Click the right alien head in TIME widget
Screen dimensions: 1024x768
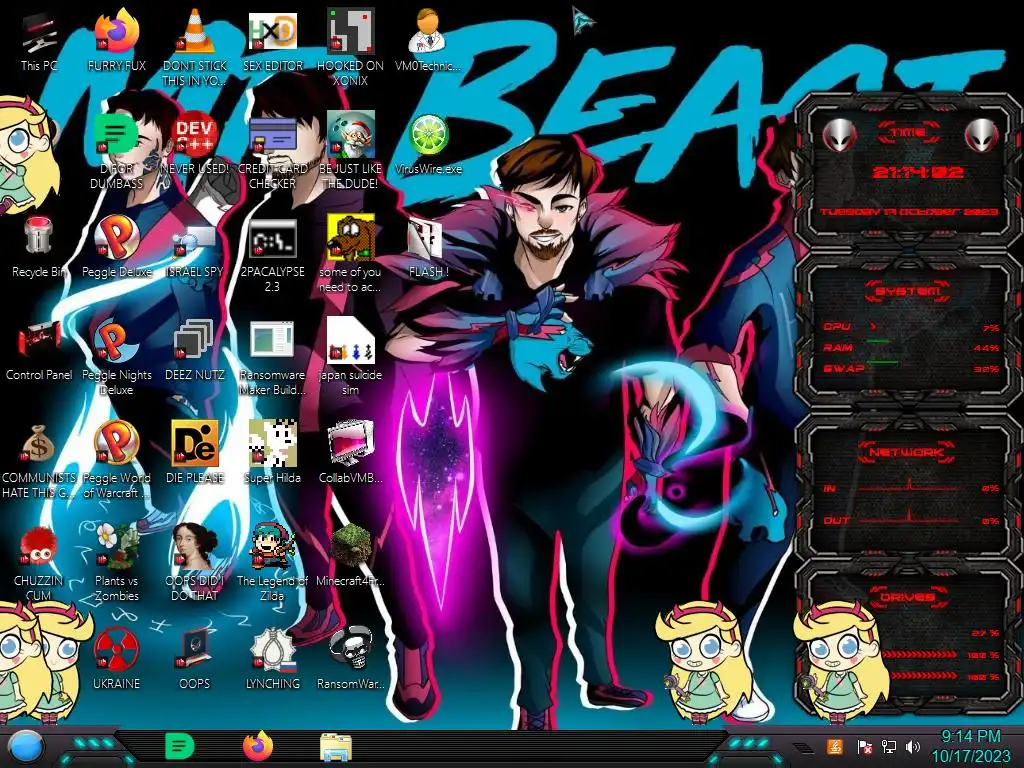[x=981, y=136]
